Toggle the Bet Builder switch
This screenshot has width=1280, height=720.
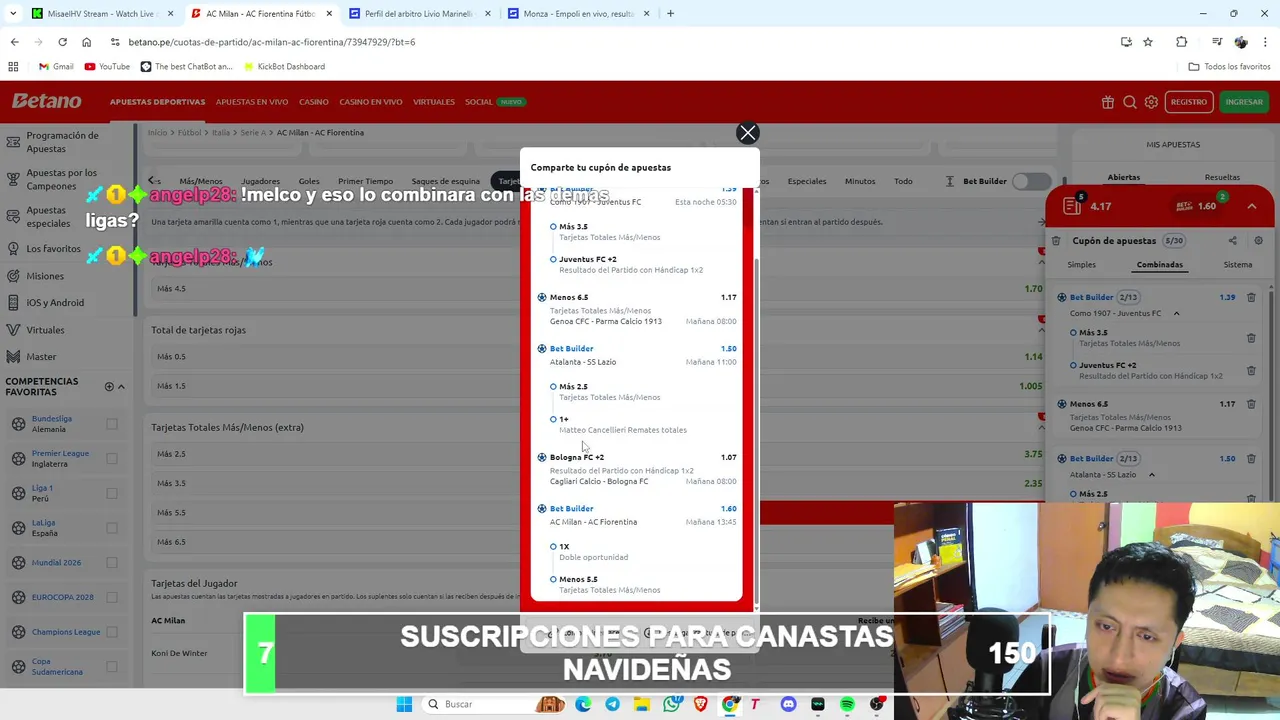[1031, 181]
